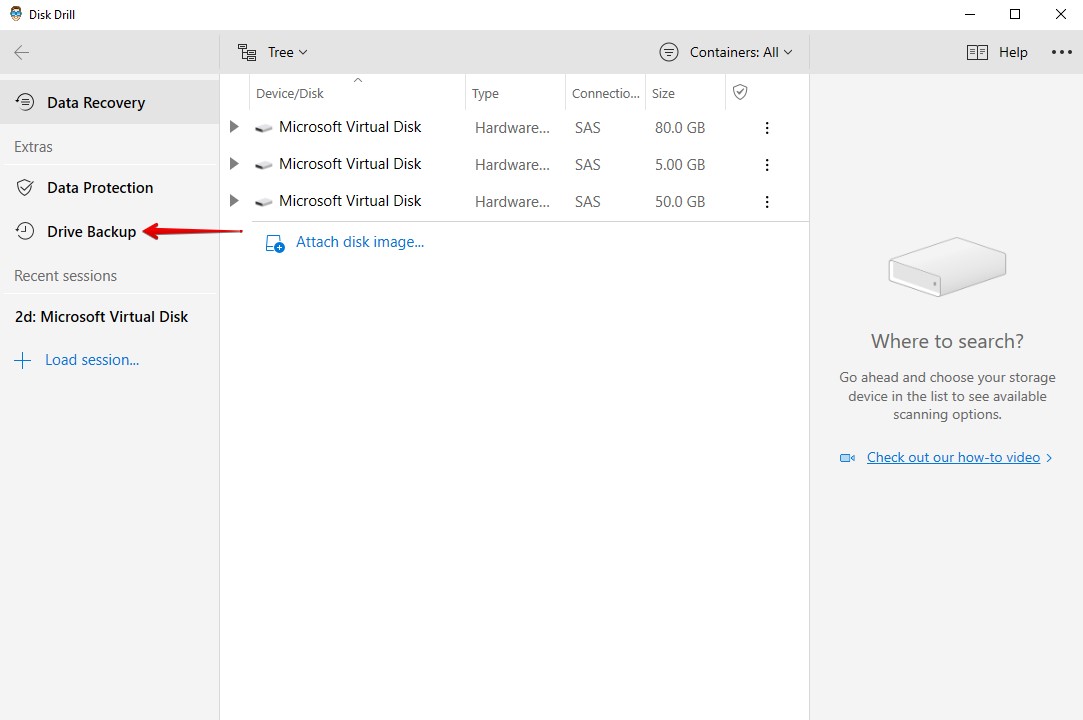Select Data Recovery in the sidebar
The width and height of the screenshot is (1083, 720).
pos(110,102)
